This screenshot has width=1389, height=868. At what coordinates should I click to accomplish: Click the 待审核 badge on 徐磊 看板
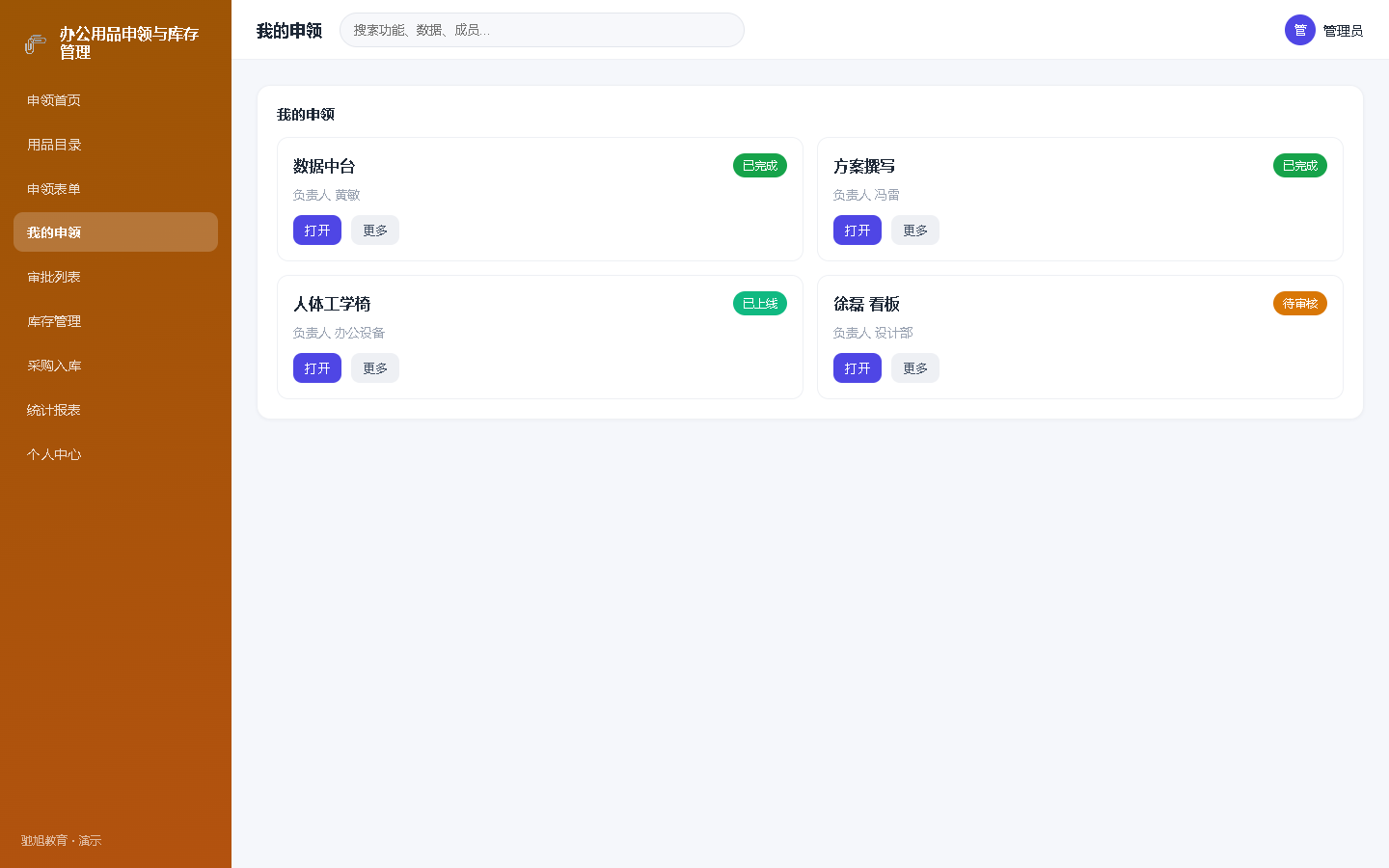coord(1300,304)
